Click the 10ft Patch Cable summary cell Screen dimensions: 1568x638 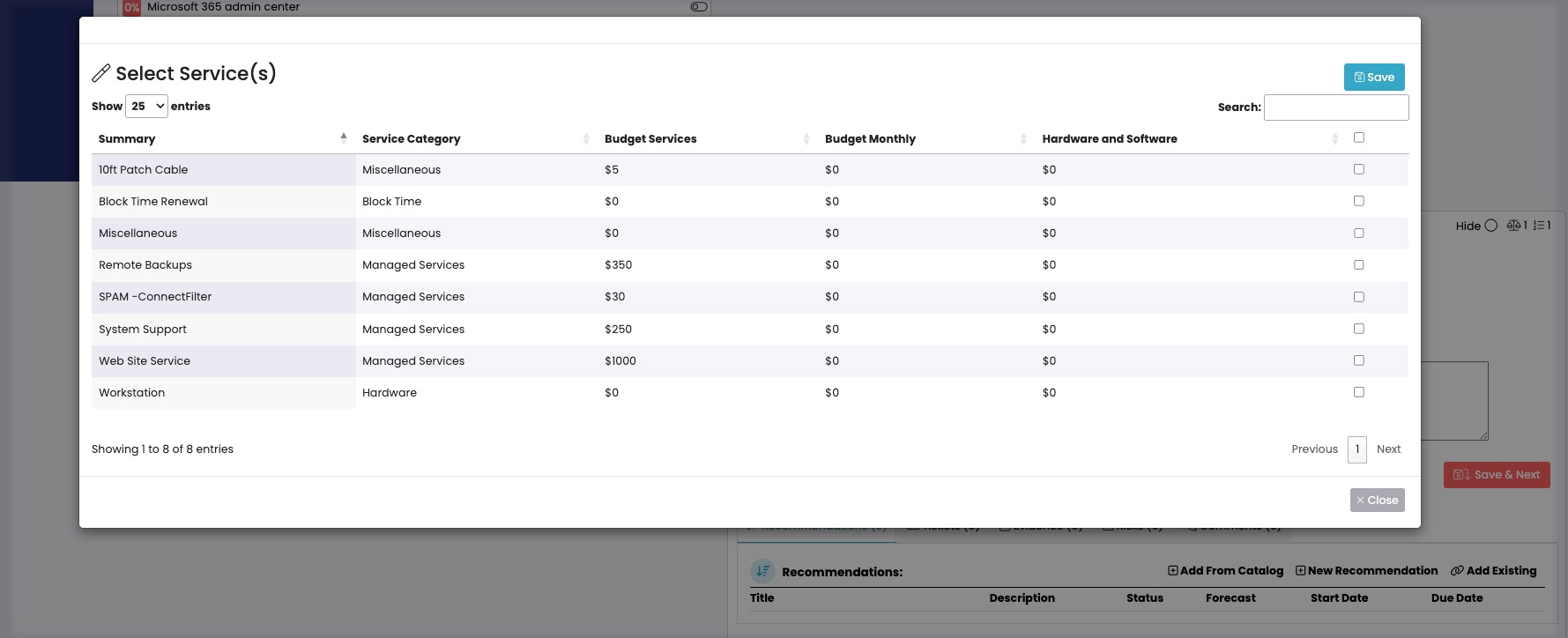coord(223,169)
